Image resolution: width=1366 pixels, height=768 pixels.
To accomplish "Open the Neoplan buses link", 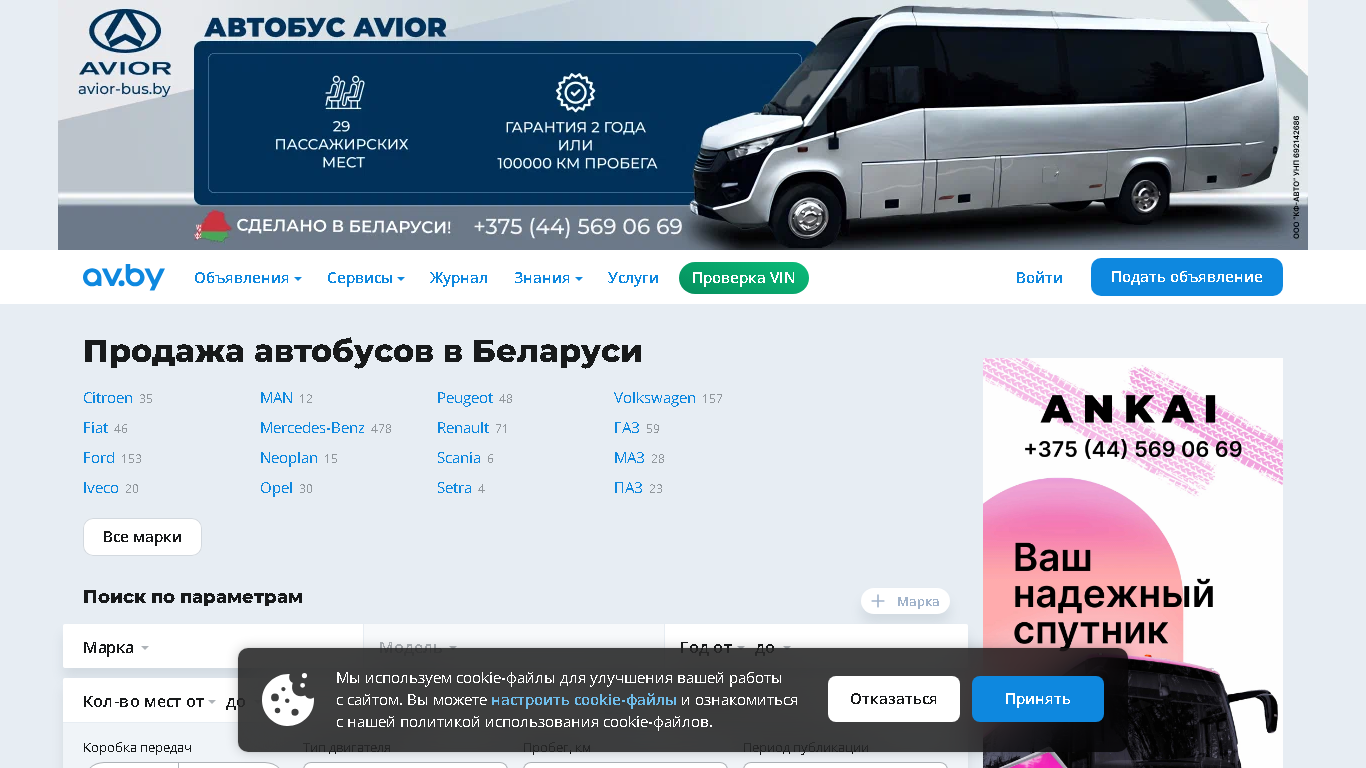I will coord(289,458).
